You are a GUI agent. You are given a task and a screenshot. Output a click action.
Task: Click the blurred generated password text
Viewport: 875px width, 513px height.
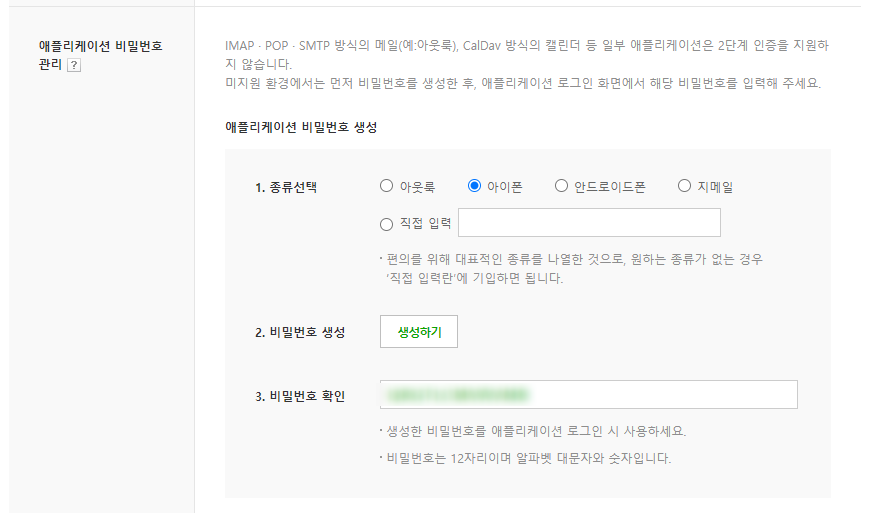458,395
